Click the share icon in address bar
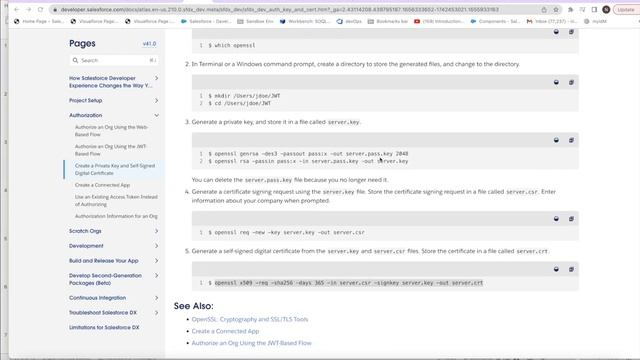 (544, 9)
